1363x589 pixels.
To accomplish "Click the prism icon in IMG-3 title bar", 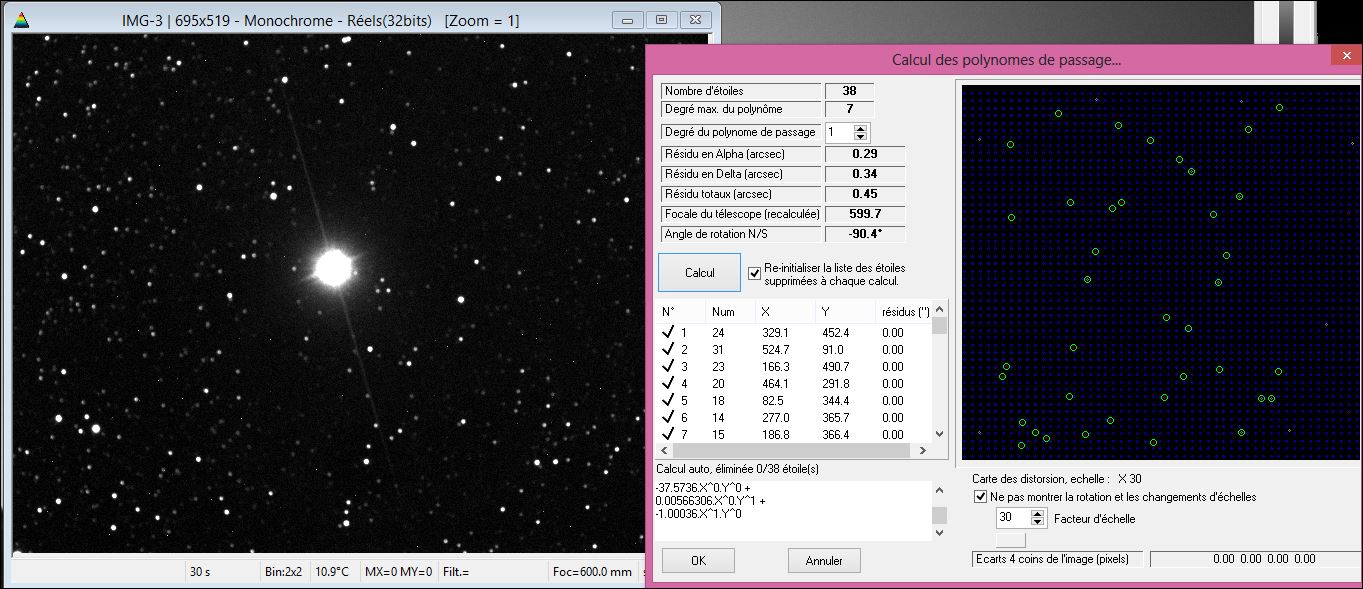I will 22,20.
